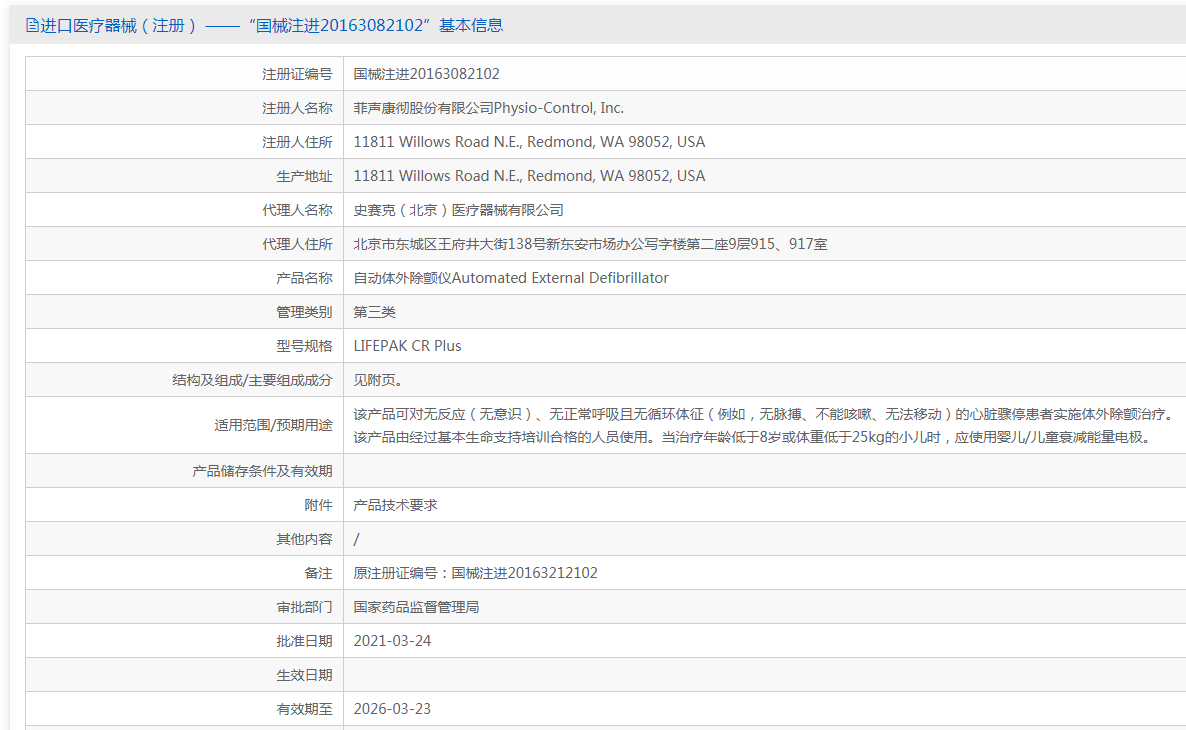Click the document icon in the page header
Viewport: 1186px width, 730px height.
click(x=32, y=26)
